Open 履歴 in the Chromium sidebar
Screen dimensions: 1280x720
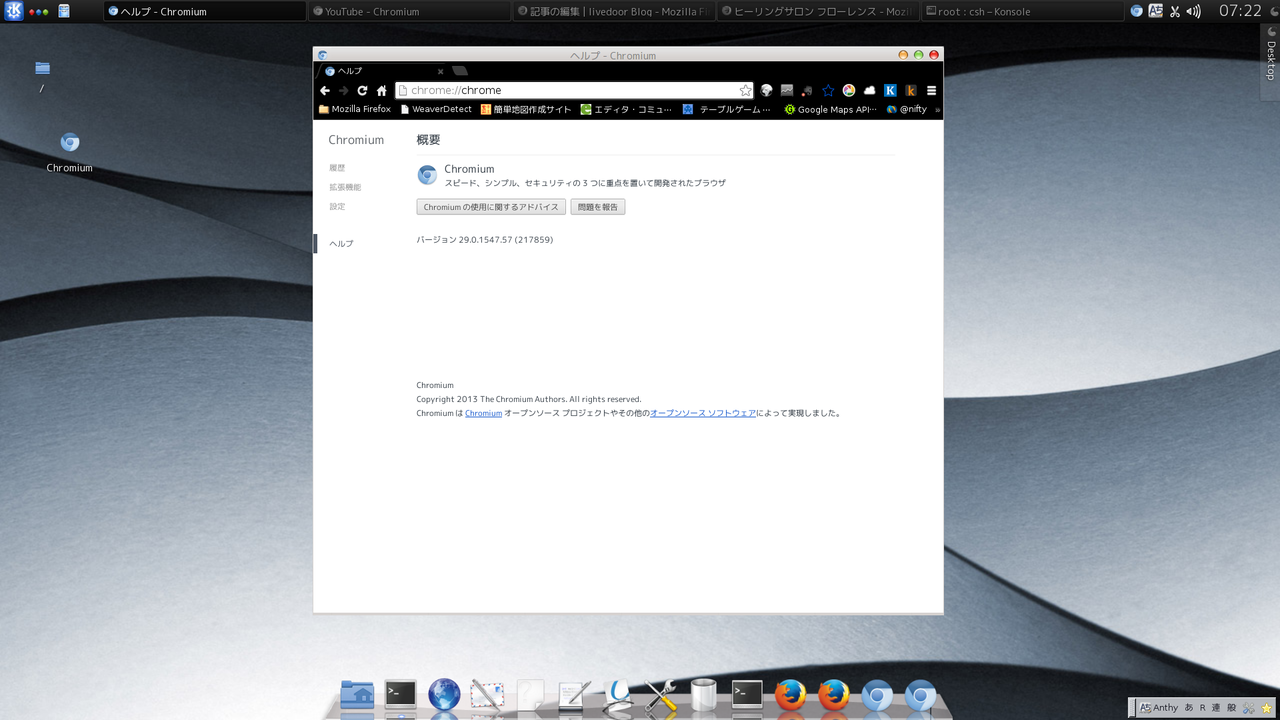coord(337,168)
